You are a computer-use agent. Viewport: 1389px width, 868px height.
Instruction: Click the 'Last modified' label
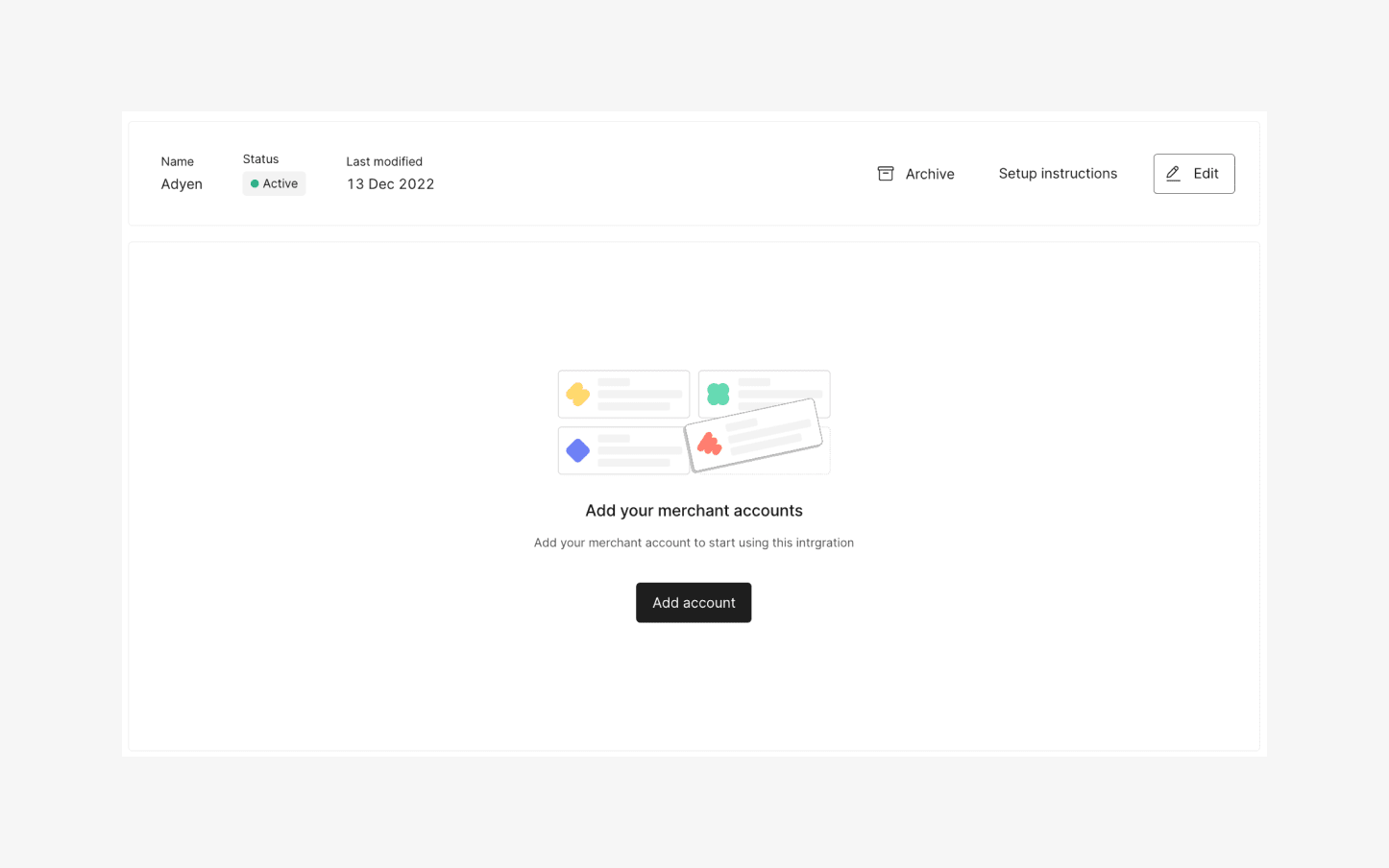[x=384, y=161]
